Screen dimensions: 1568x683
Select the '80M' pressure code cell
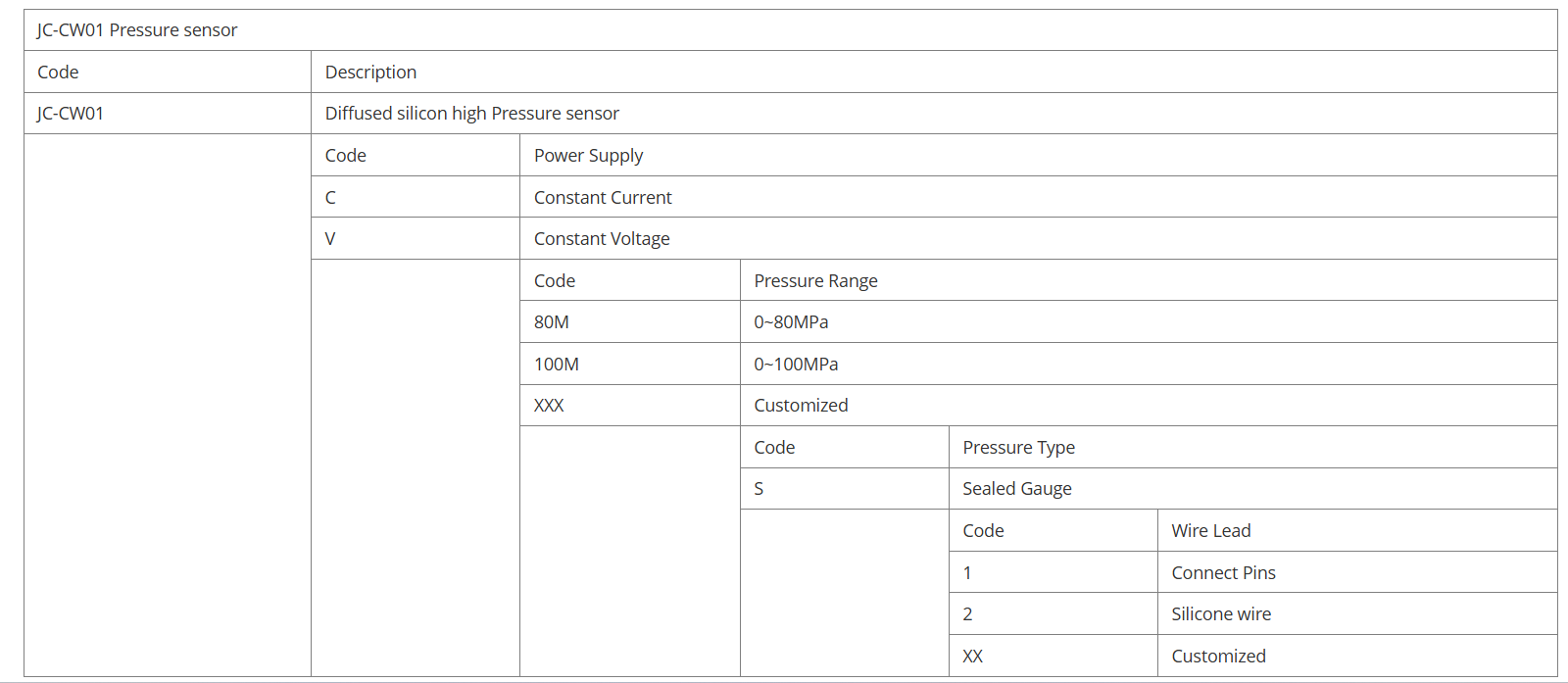pos(552,322)
